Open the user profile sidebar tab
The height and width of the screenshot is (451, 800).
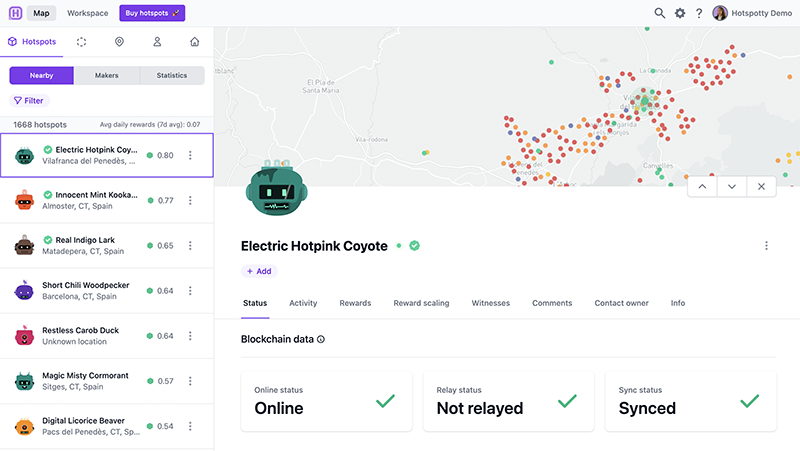tap(157, 42)
